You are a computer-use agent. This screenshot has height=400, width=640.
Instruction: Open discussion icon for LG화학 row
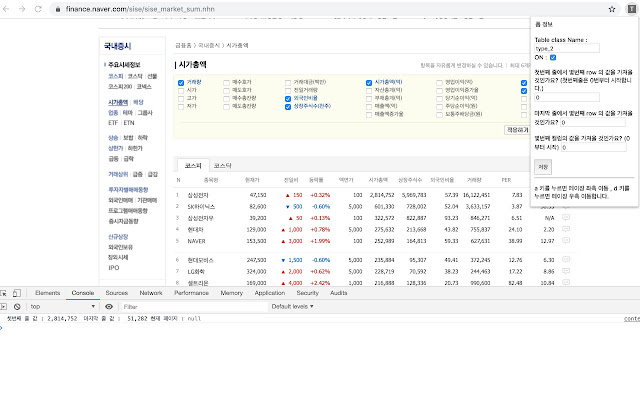pos(566,271)
